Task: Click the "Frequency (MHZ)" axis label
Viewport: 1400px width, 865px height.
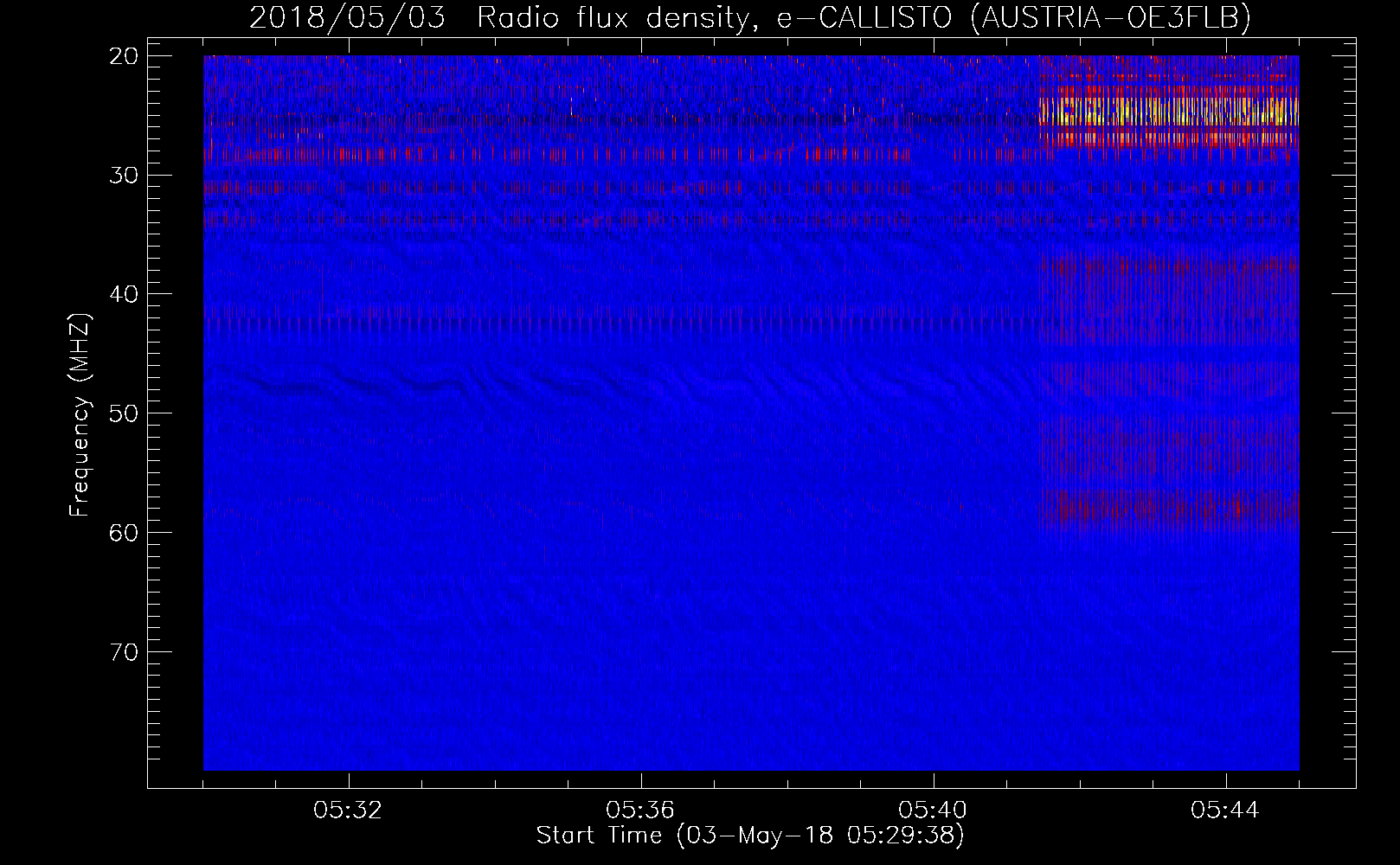Action: [80, 415]
